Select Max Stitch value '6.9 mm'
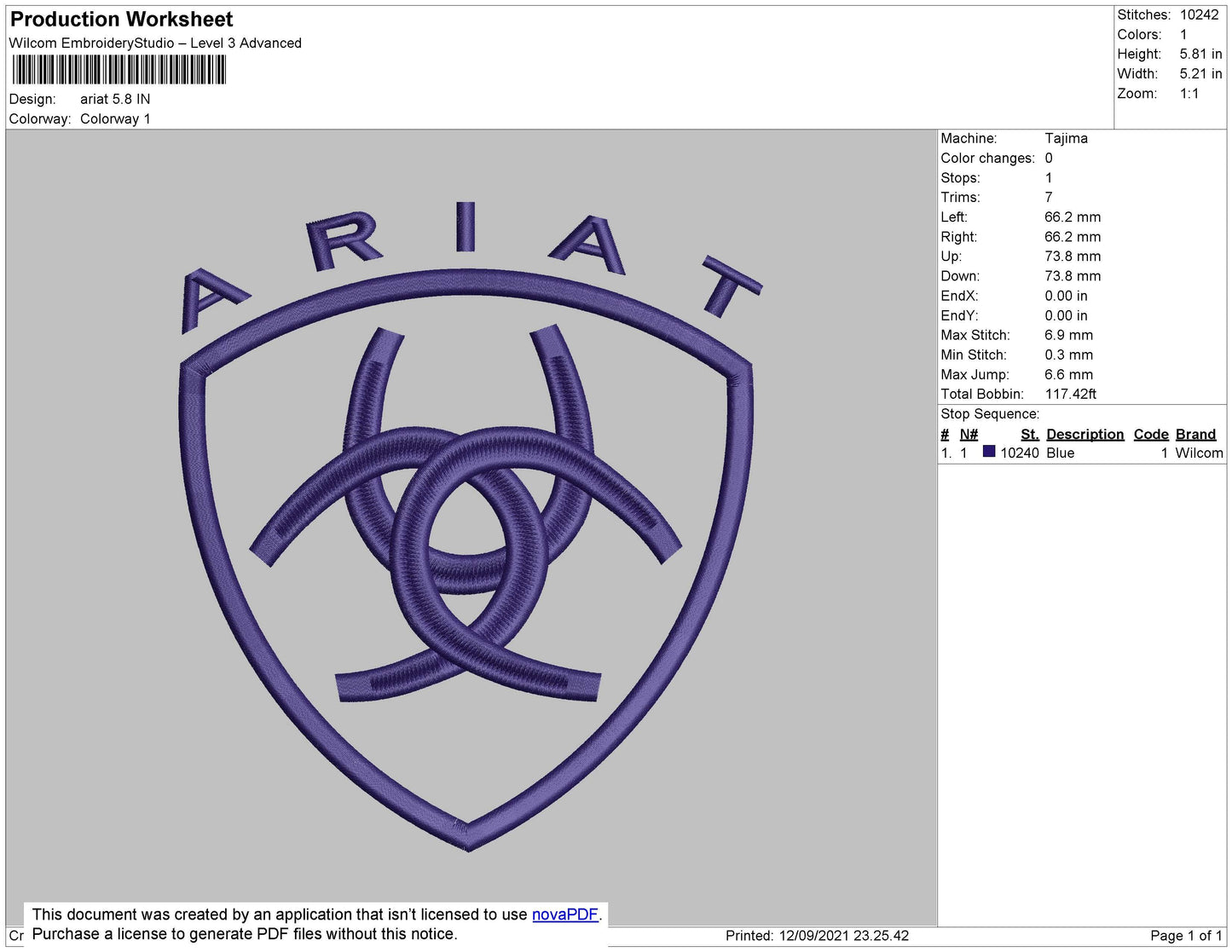The width and height of the screenshot is (1232, 952). pyautogui.click(x=1068, y=335)
